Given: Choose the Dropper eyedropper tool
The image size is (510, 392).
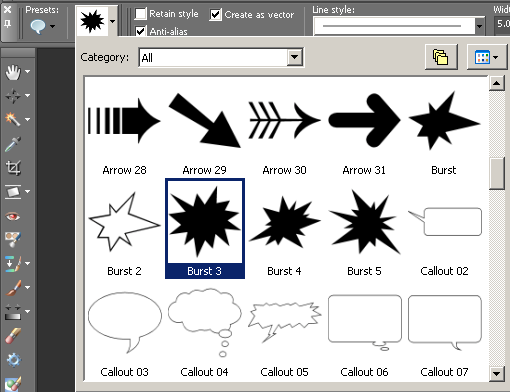Looking at the screenshot, I should coord(13,144).
